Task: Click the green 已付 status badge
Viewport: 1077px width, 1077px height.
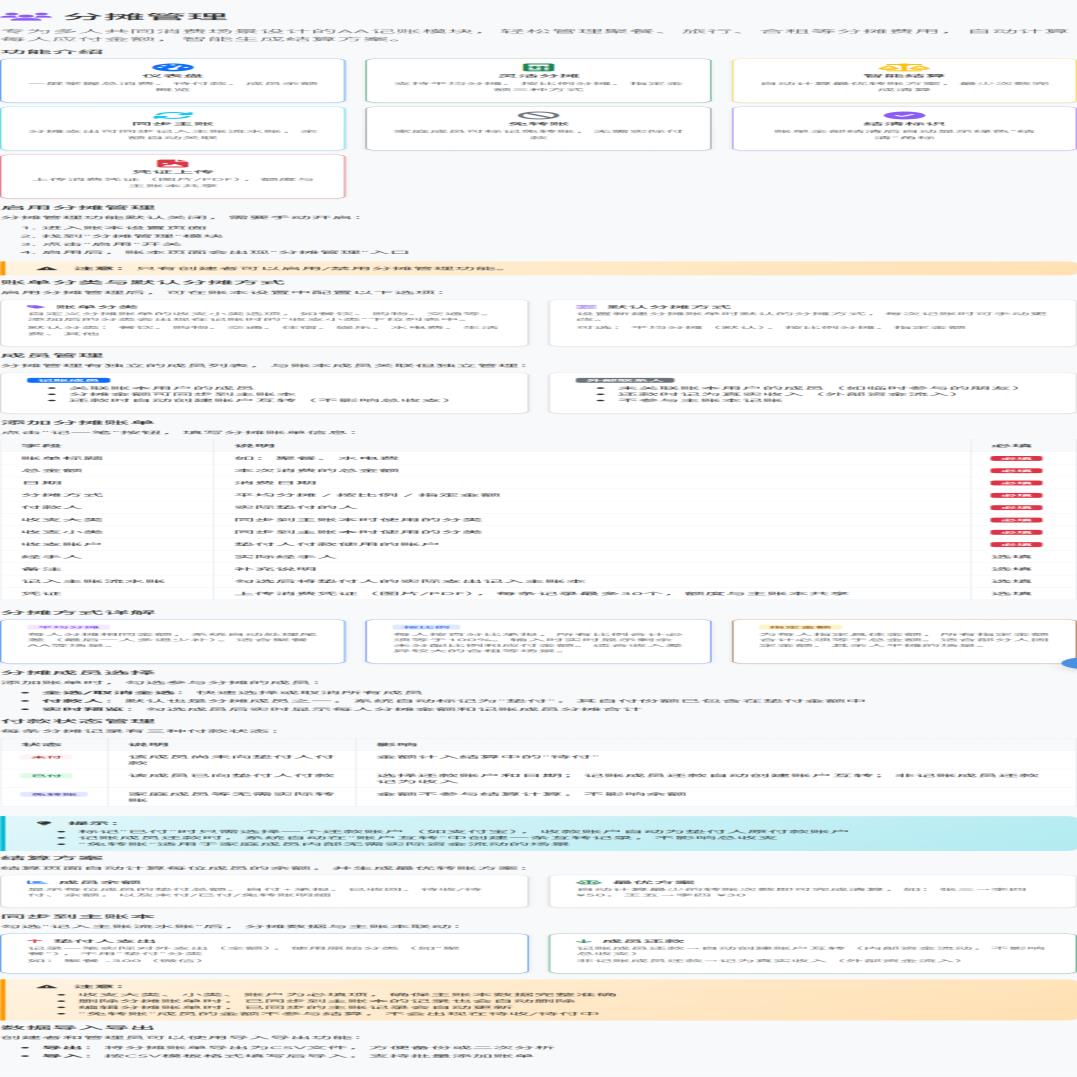Action: pos(47,775)
